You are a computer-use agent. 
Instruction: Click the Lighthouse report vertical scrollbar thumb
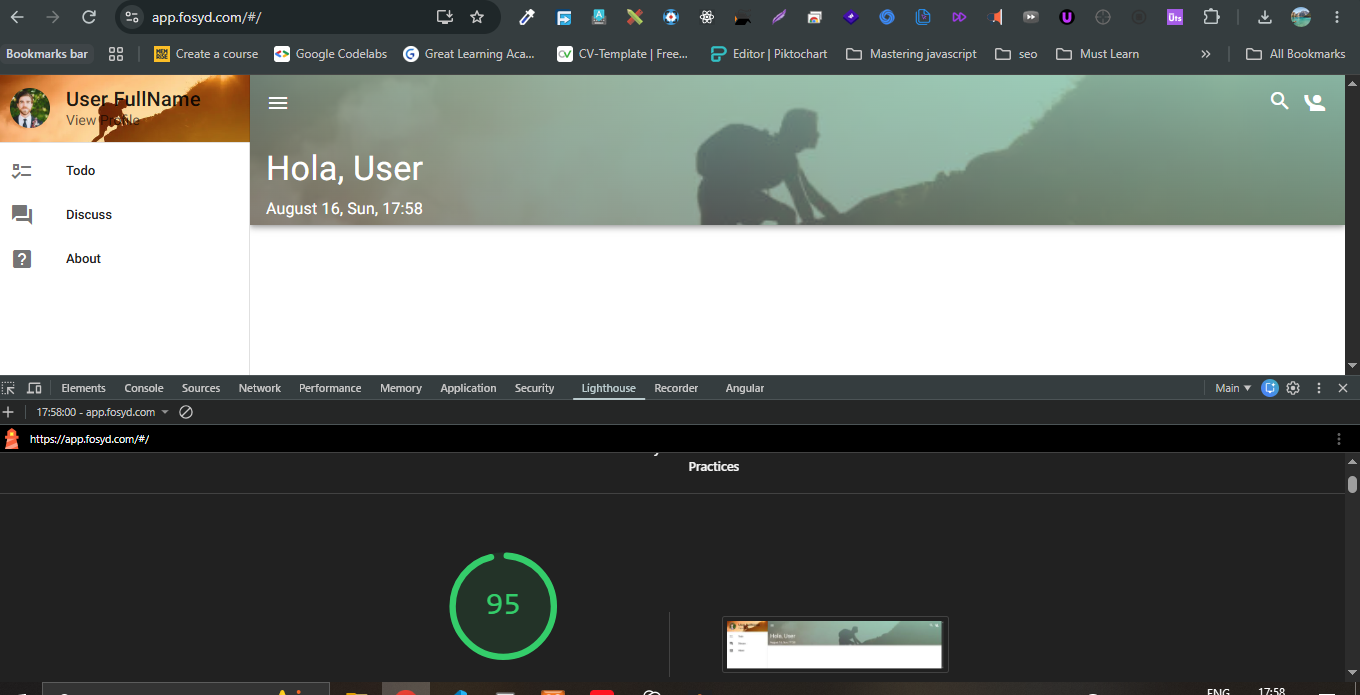click(x=1352, y=484)
